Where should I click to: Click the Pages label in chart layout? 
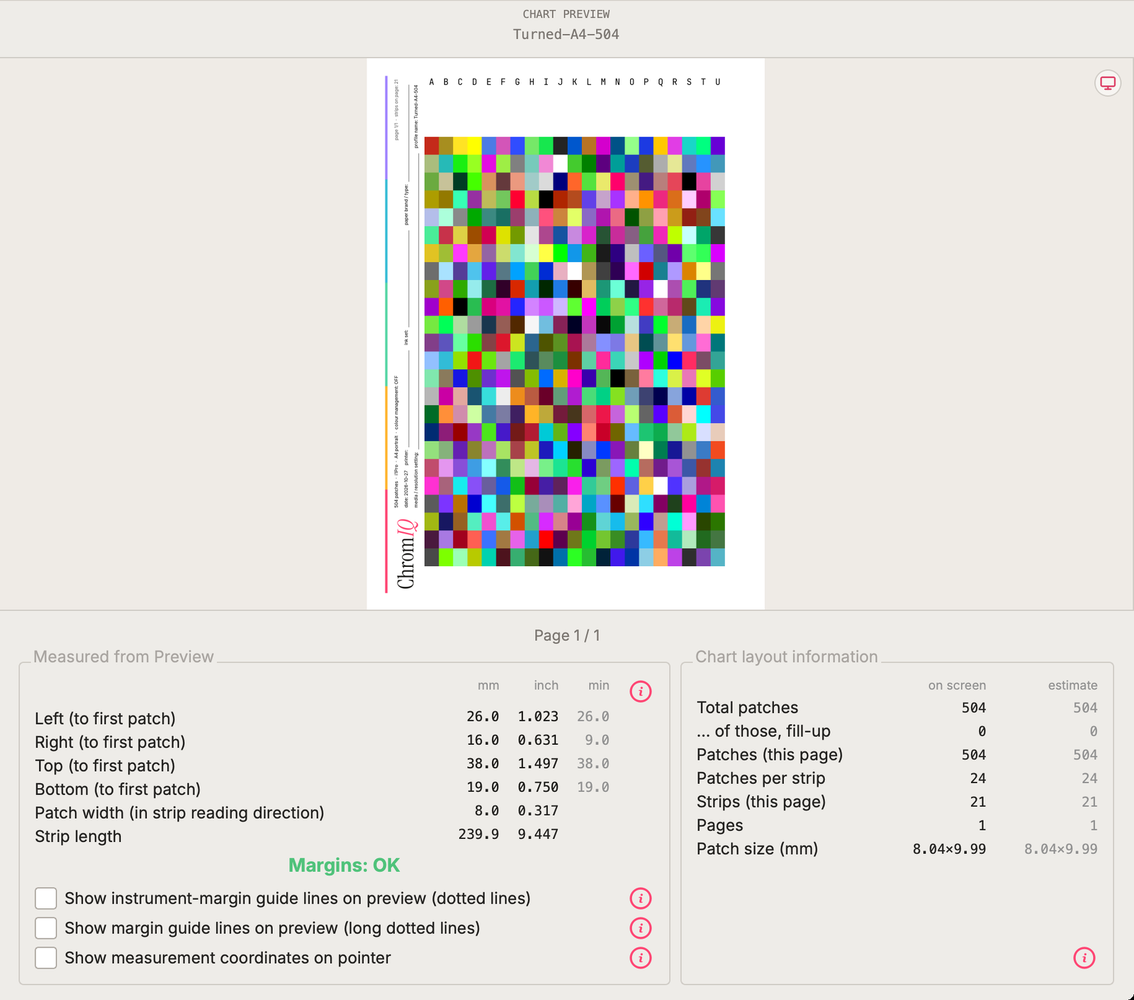[720, 825]
